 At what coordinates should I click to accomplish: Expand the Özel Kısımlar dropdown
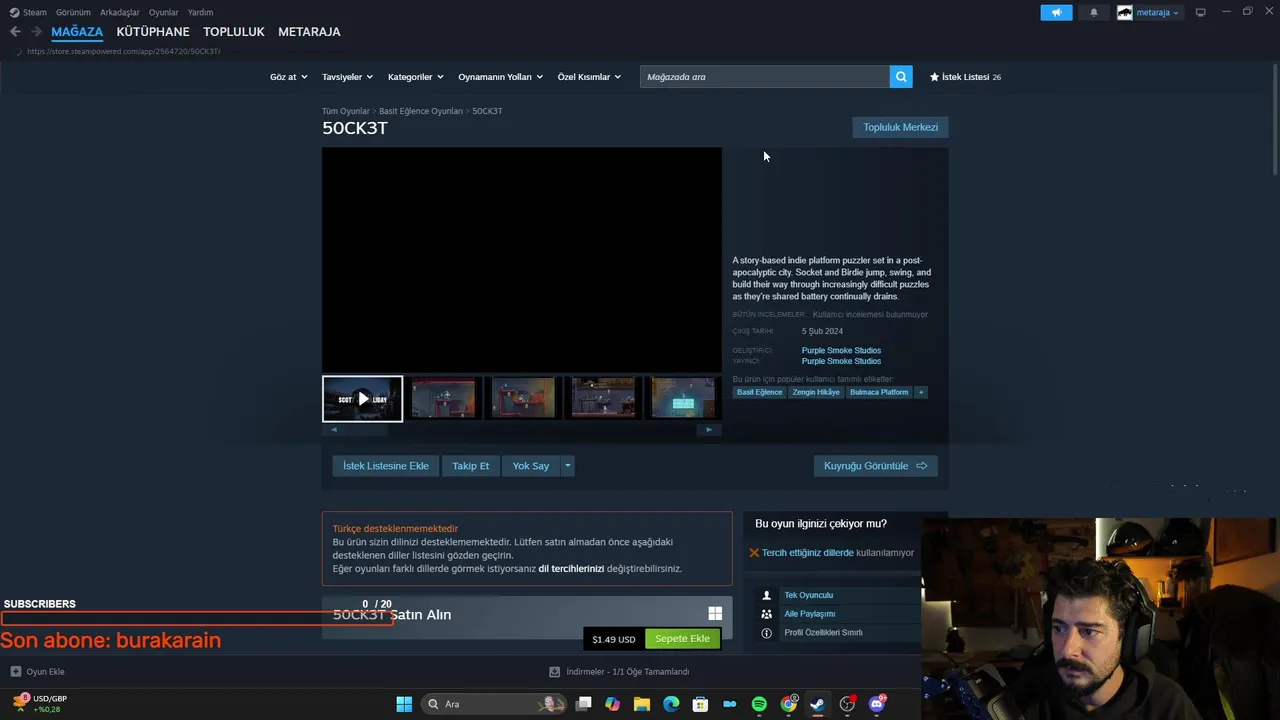tap(589, 77)
